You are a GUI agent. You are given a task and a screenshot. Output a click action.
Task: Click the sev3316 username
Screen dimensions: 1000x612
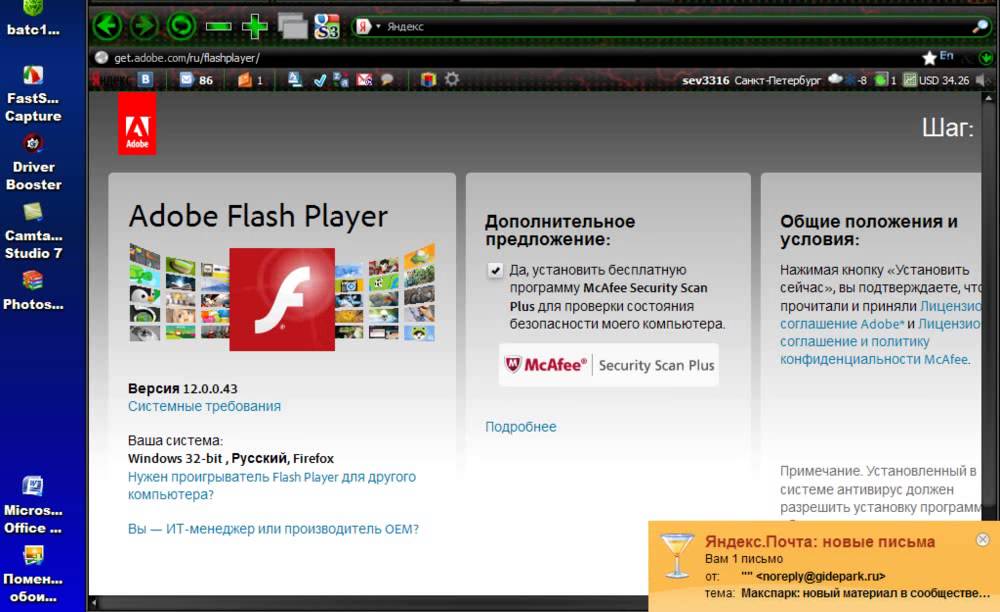[705, 80]
